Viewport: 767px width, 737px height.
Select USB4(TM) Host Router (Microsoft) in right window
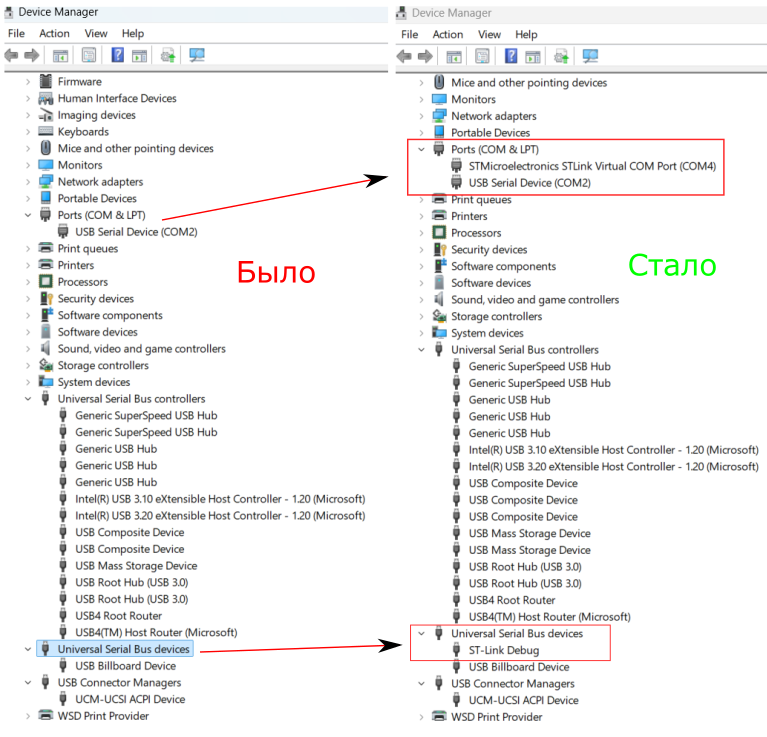[549, 617]
